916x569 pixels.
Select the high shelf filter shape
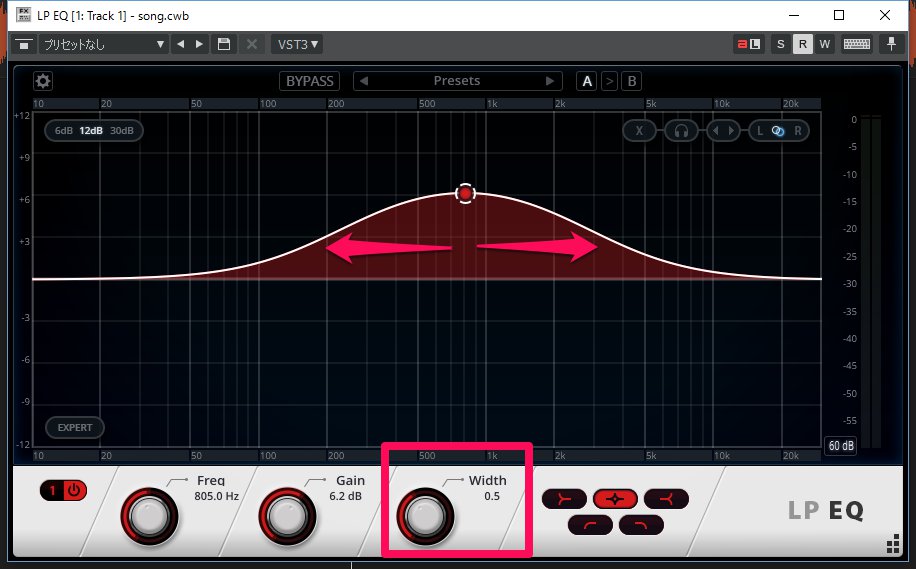pyautogui.click(x=665, y=498)
